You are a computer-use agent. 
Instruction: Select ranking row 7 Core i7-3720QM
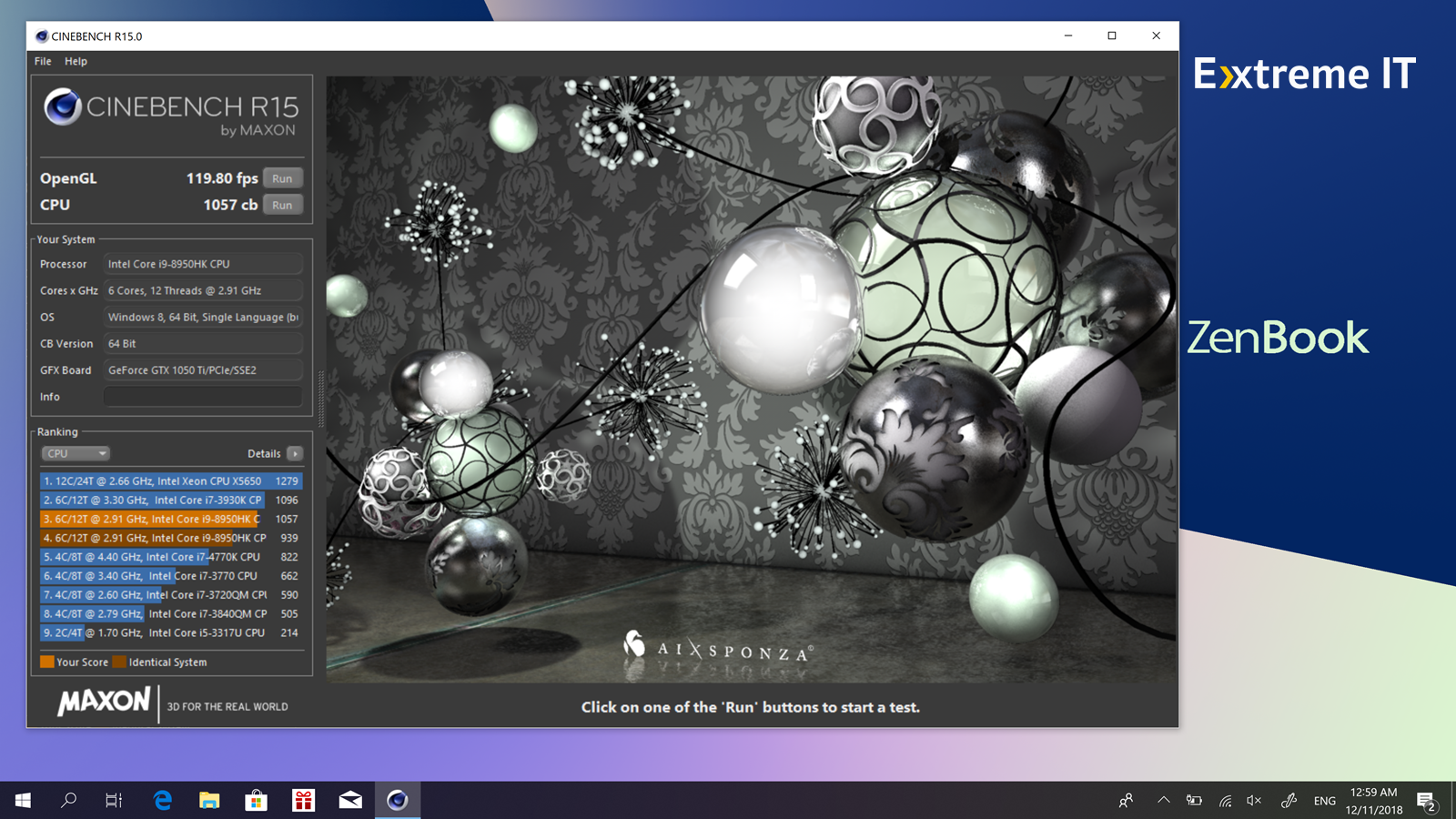pyautogui.click(x=171, y=595)
